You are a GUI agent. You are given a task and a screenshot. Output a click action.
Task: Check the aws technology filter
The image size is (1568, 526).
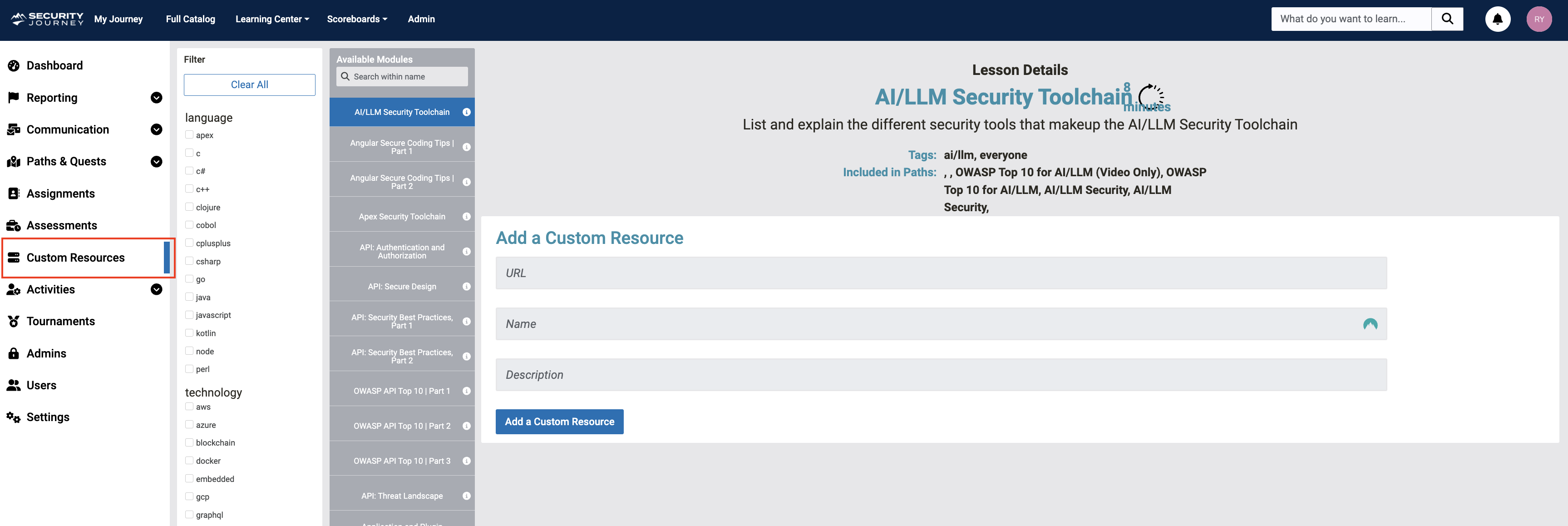point(189,407)
